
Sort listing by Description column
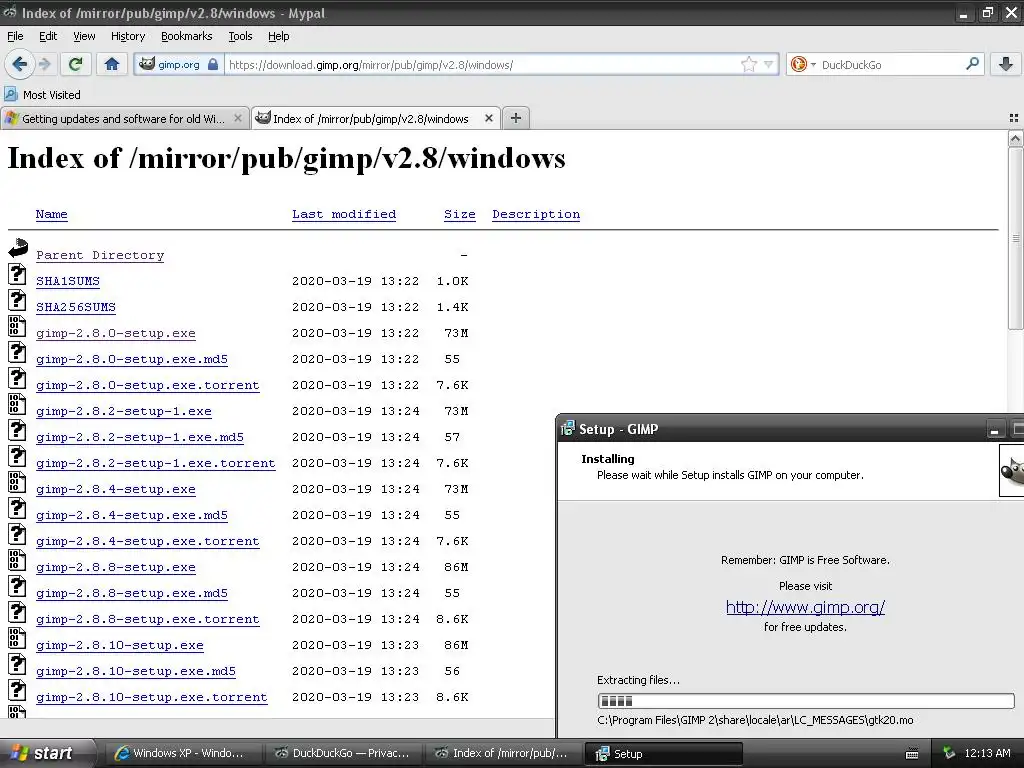(x=536, y=214)
